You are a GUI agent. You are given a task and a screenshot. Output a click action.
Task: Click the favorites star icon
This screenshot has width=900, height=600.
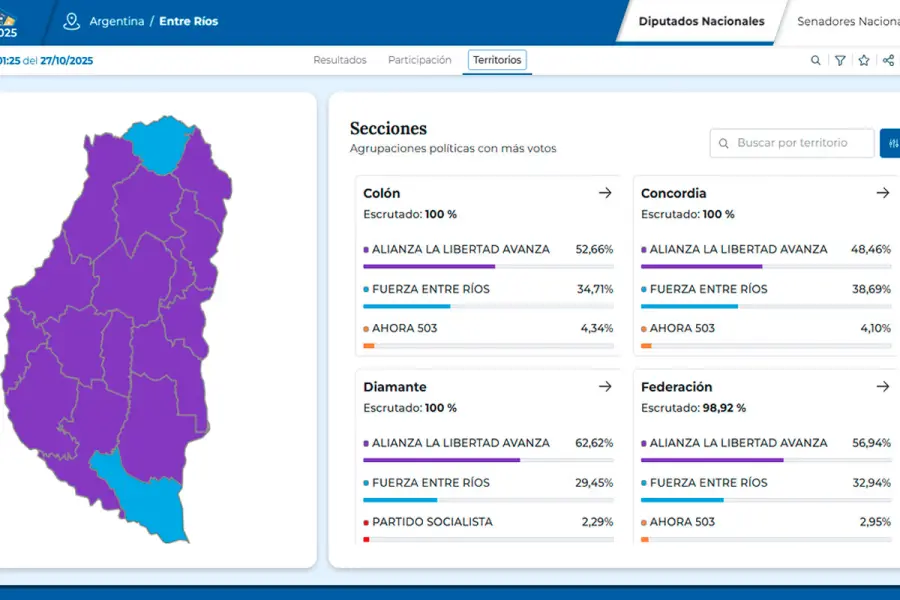point(864,61)
